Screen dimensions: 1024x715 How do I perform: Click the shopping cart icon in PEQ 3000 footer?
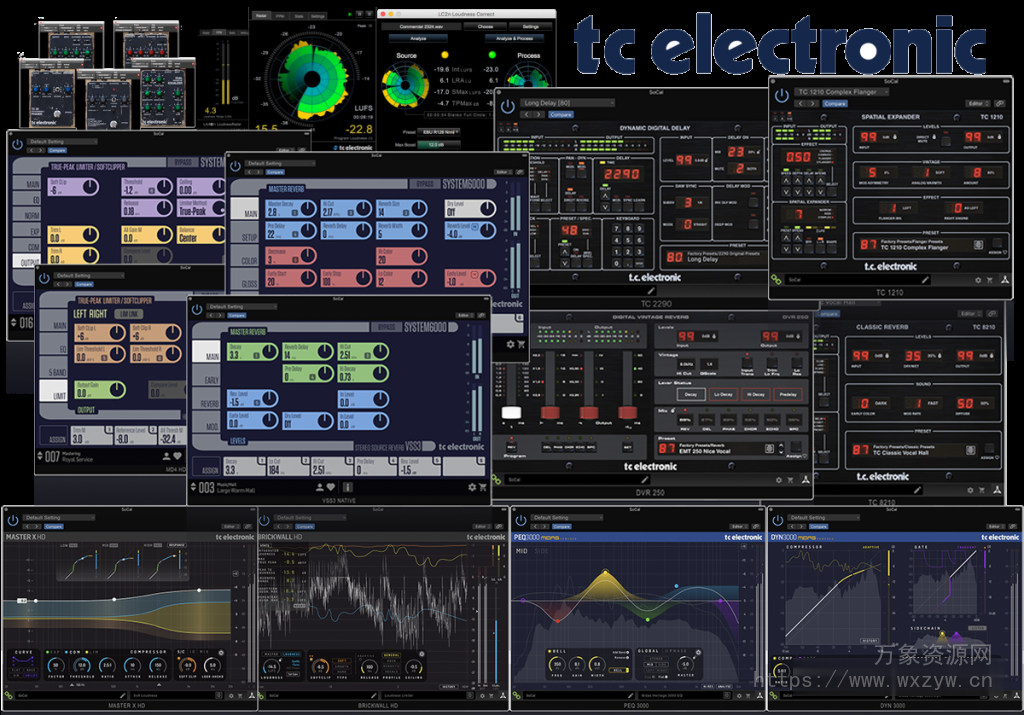tap(749, 696)
